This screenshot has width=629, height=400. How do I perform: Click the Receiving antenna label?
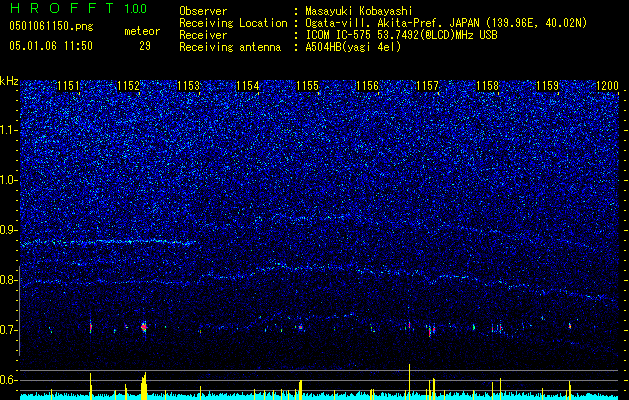pyautogui.click(x=230, y=47)
